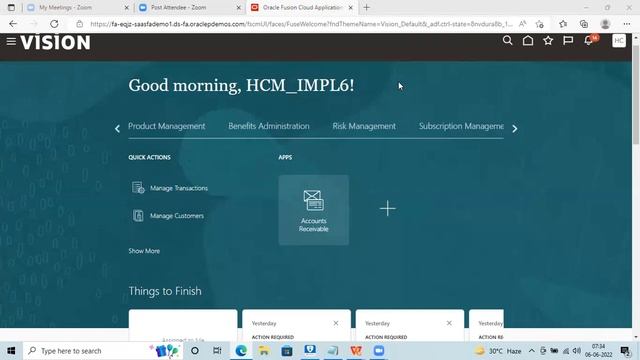Dismiss the second Yesterday notification card

tap(449, 323)
